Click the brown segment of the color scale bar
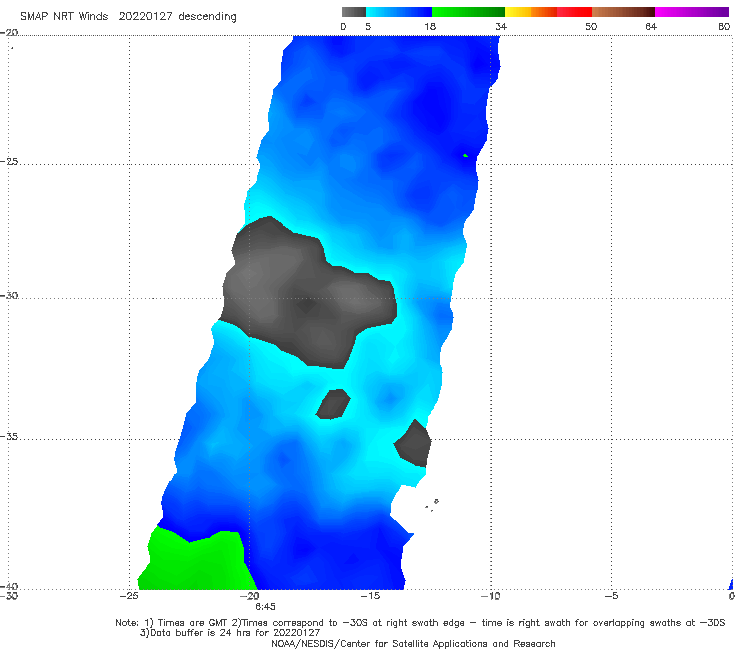 [x=623, y=12]
